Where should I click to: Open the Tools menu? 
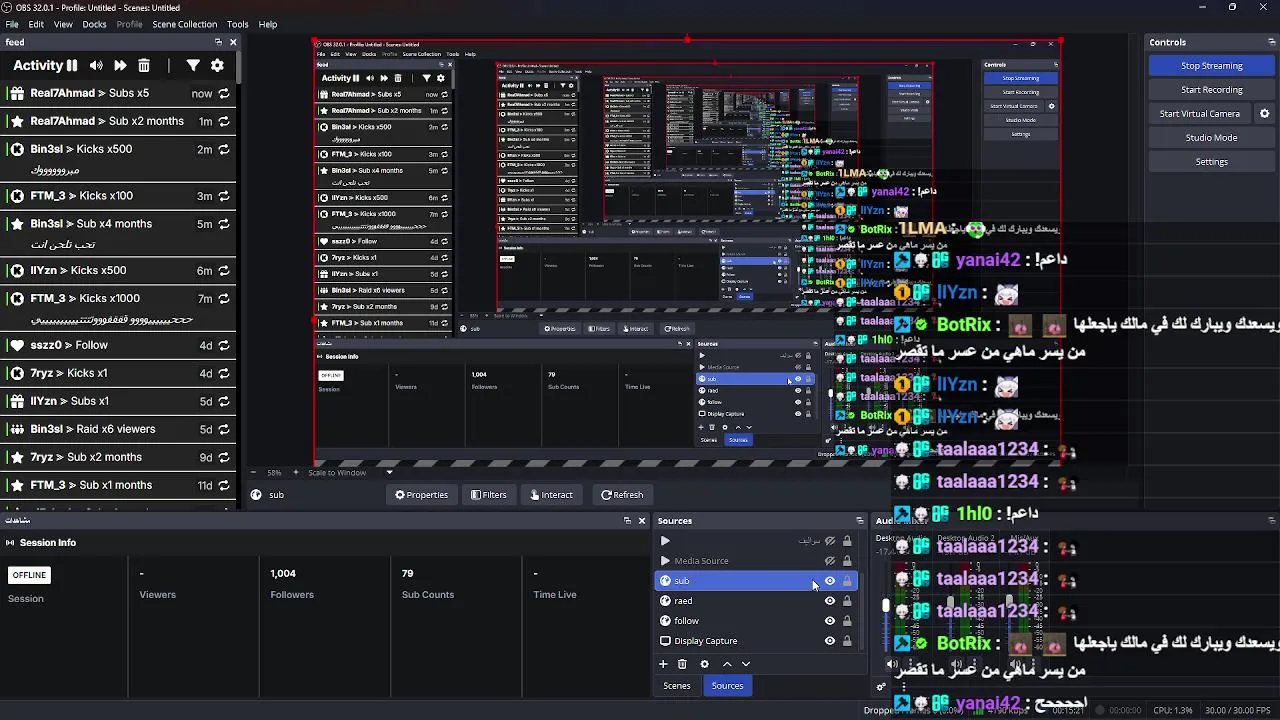pos(238,24)
